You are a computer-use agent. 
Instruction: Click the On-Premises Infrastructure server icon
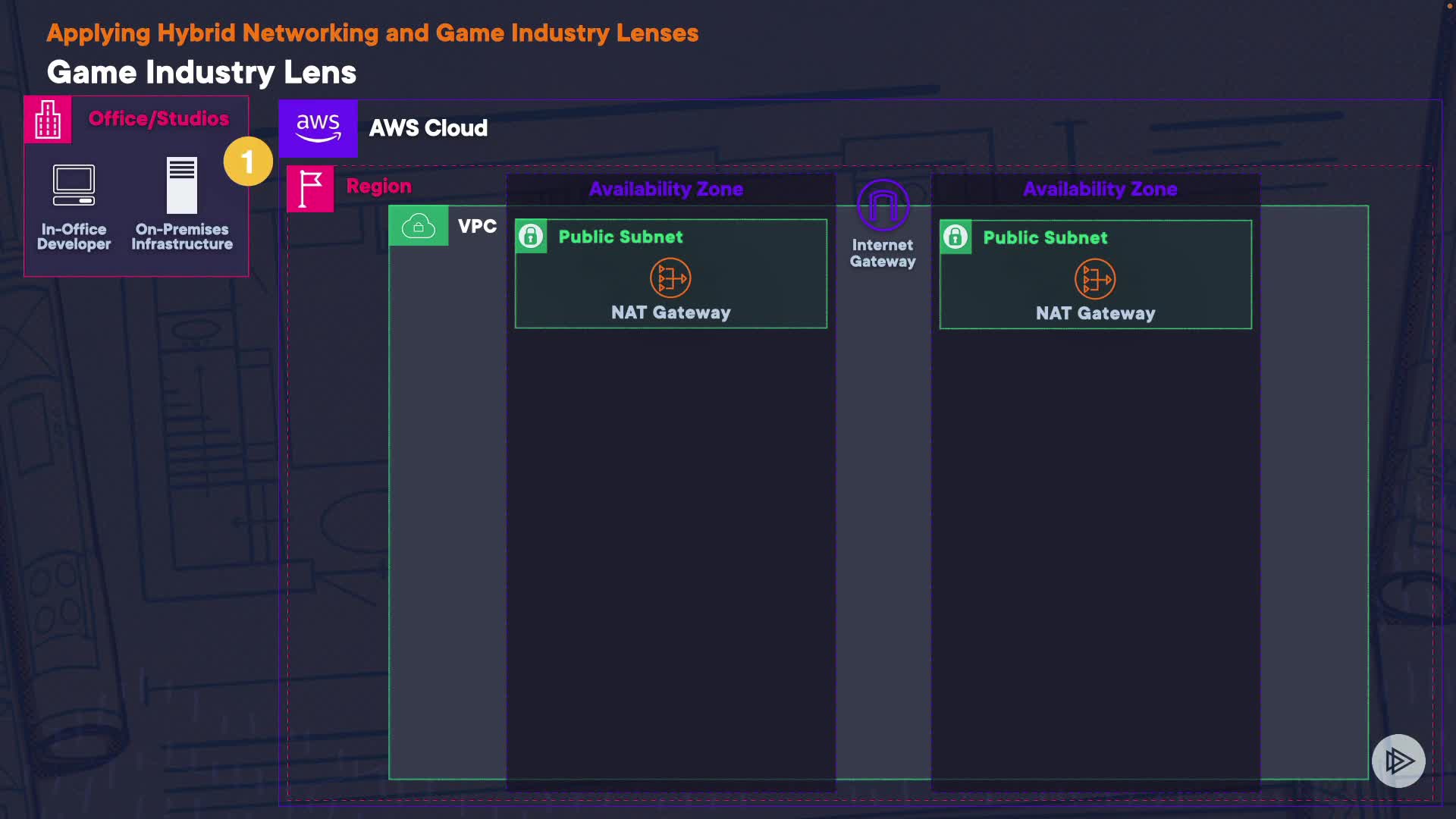tap(182, 186)
